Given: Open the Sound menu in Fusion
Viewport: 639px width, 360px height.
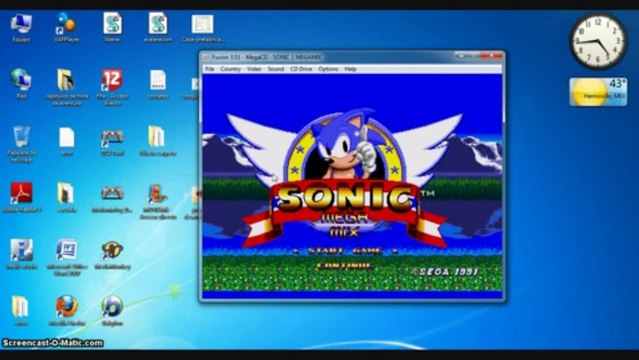Looking at the screenshot, I should (x=276, y=69).
